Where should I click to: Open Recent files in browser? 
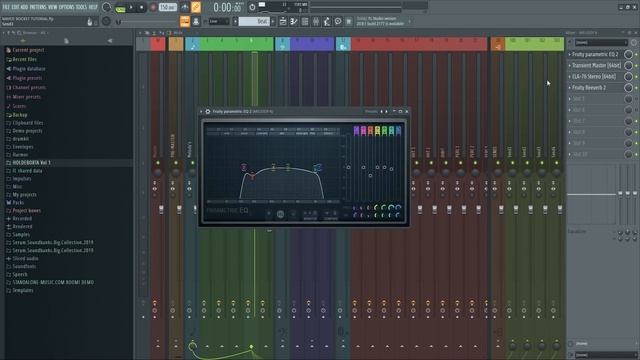coord(24,59)
